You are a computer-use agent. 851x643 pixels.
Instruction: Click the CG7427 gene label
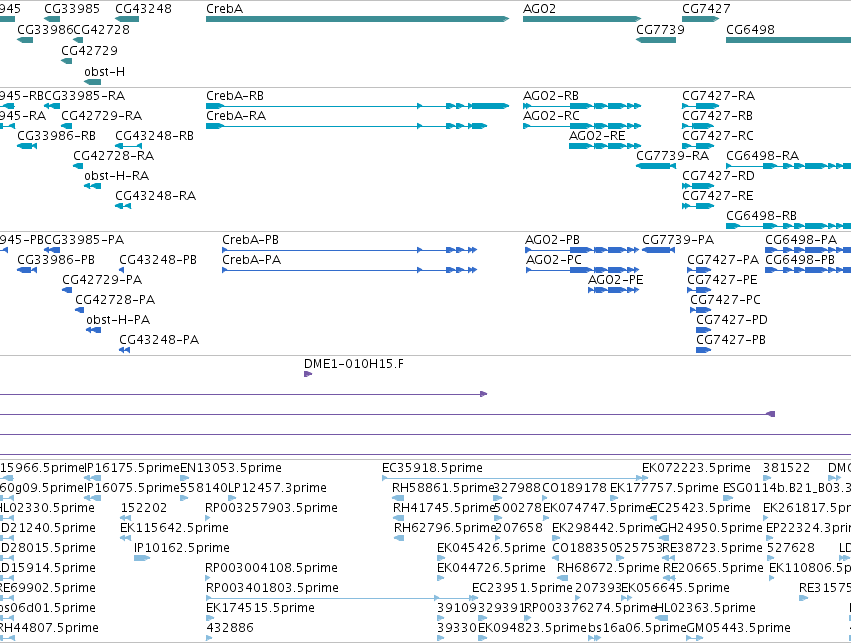point(706,9)
